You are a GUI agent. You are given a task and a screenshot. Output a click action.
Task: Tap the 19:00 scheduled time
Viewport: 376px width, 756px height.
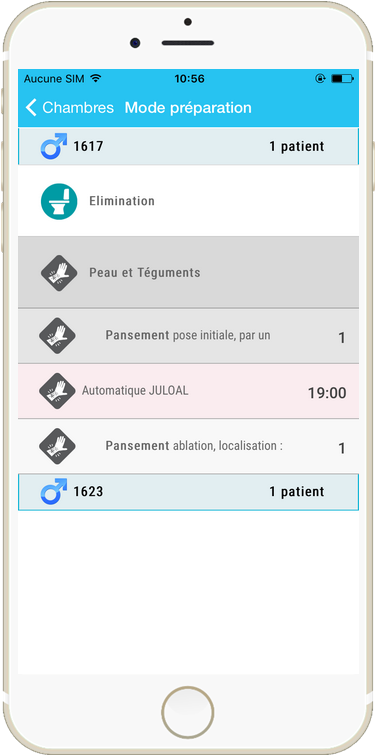[x=327, y=393]
